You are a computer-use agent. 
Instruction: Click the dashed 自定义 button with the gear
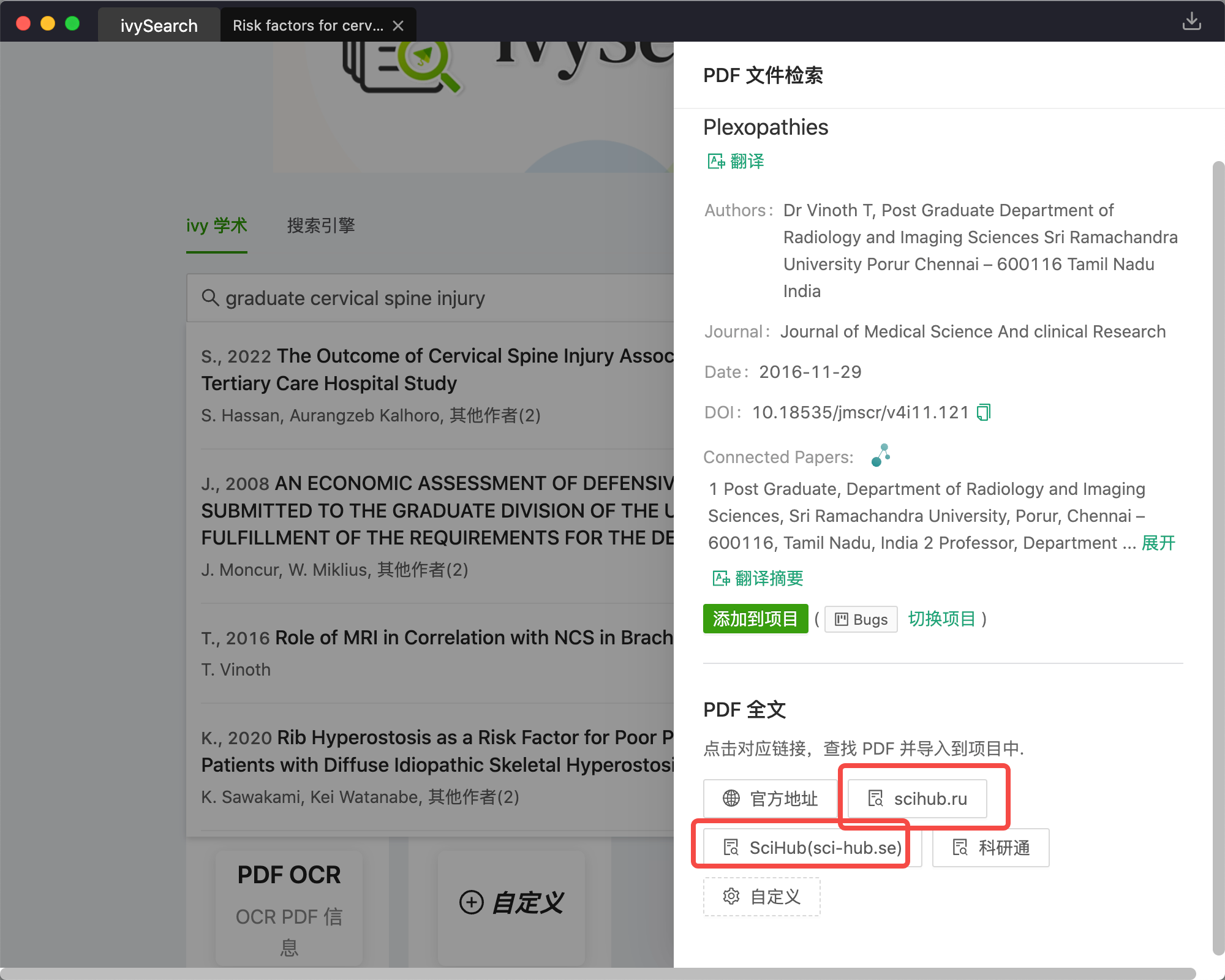[761, 897]
